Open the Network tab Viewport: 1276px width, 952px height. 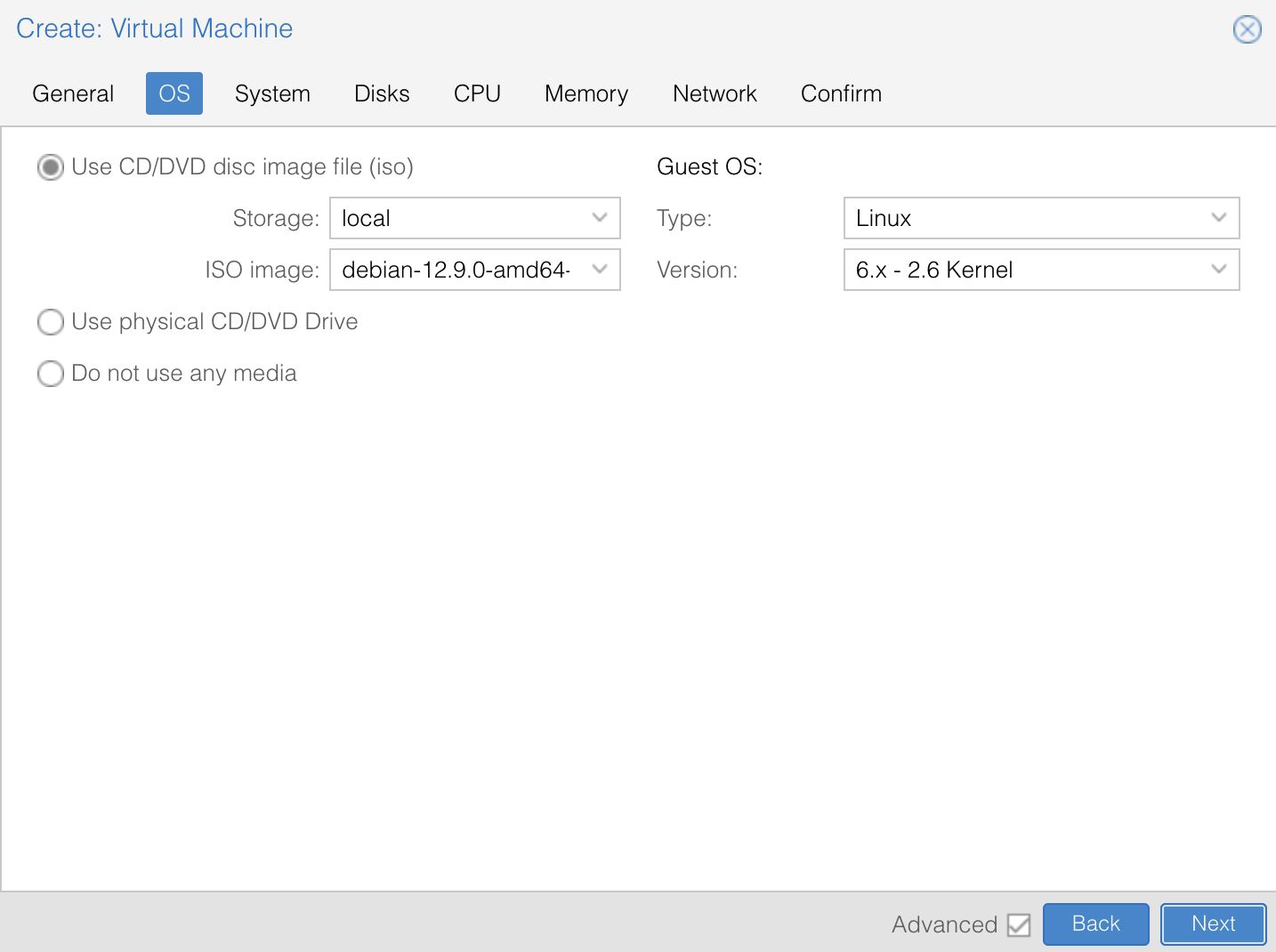715,93
